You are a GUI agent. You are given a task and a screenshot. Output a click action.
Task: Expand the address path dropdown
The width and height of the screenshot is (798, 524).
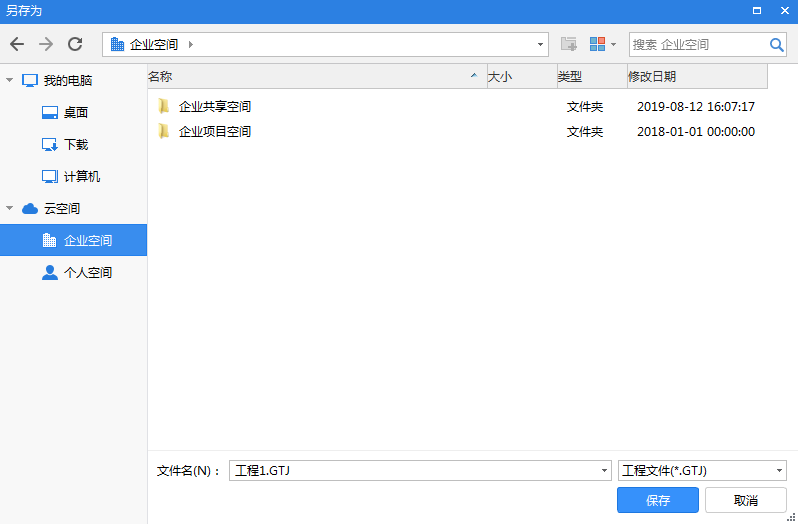tap(541, 44)
